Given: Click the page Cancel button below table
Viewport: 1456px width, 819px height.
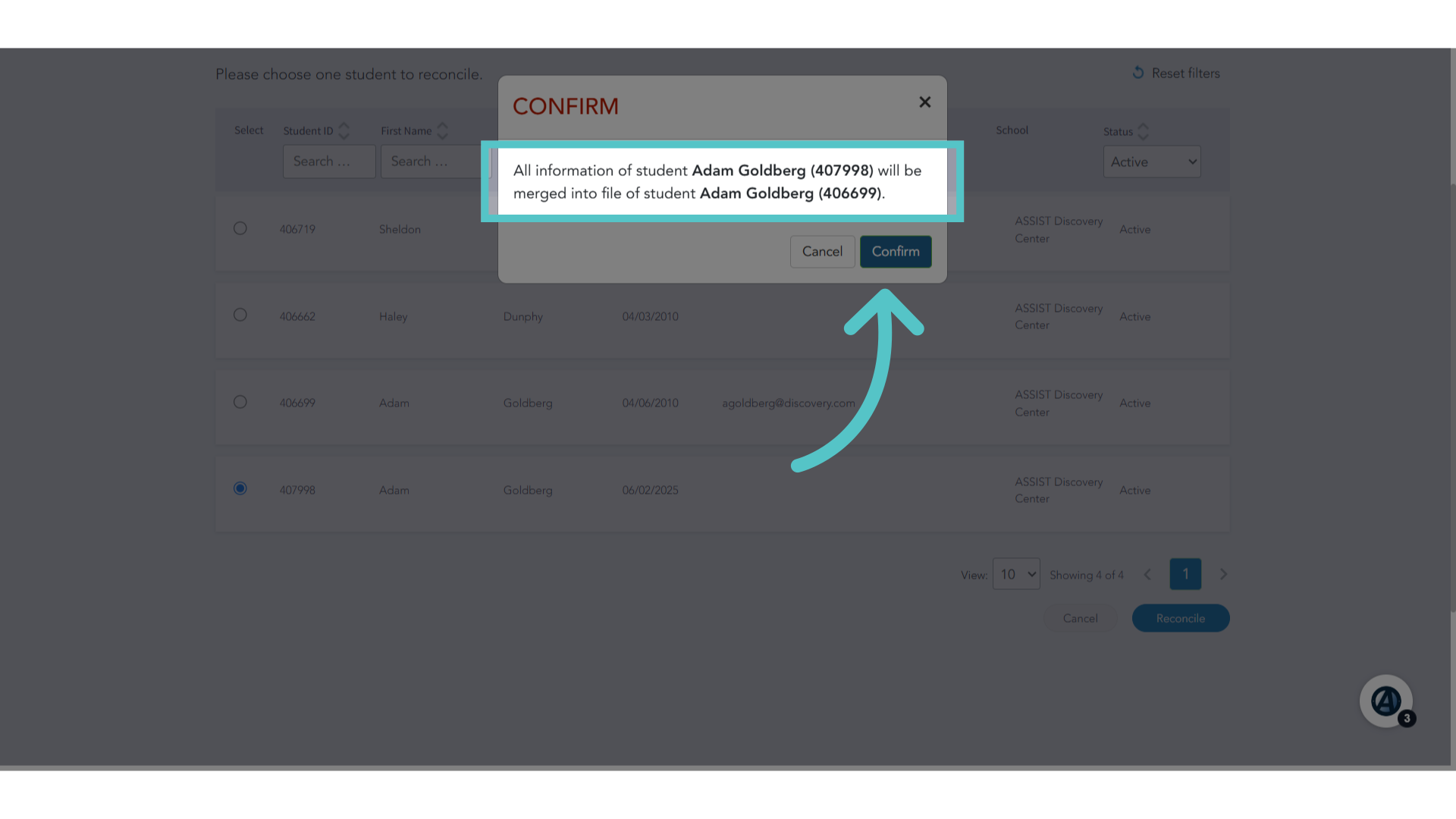Looking at the screenshot, I should [1080, 618].
